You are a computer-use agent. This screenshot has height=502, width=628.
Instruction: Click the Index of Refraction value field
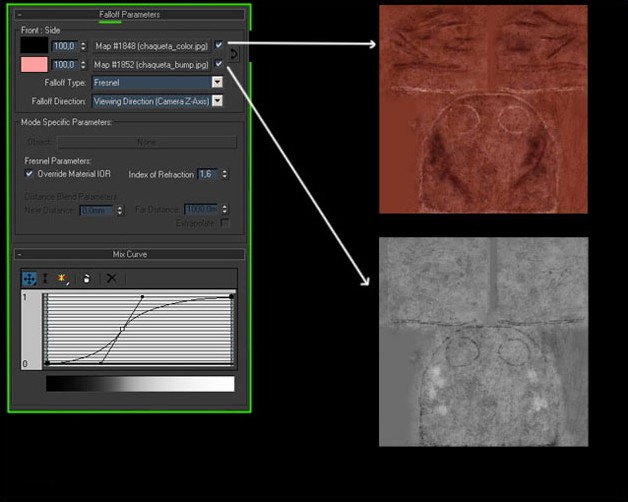coord(207,174)
